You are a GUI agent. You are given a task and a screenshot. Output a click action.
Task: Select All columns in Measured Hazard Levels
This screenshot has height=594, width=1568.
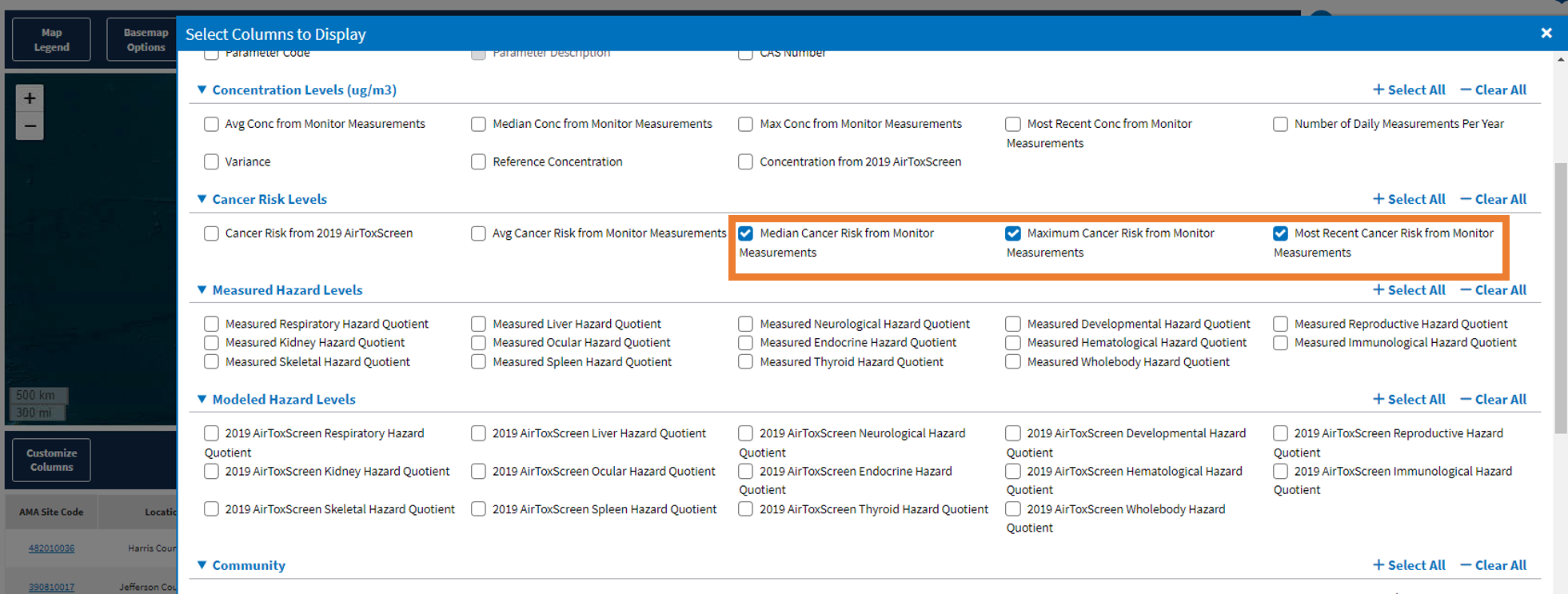click(x=1409, y=290)
